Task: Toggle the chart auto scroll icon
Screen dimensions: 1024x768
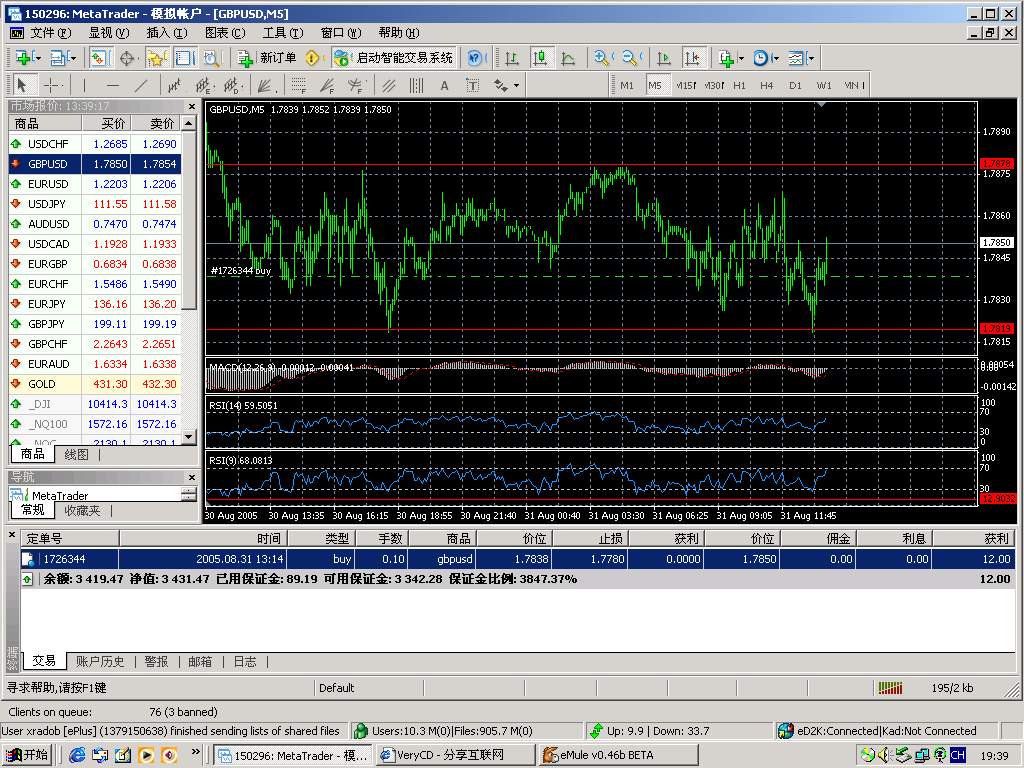Action: coord(664,58)
